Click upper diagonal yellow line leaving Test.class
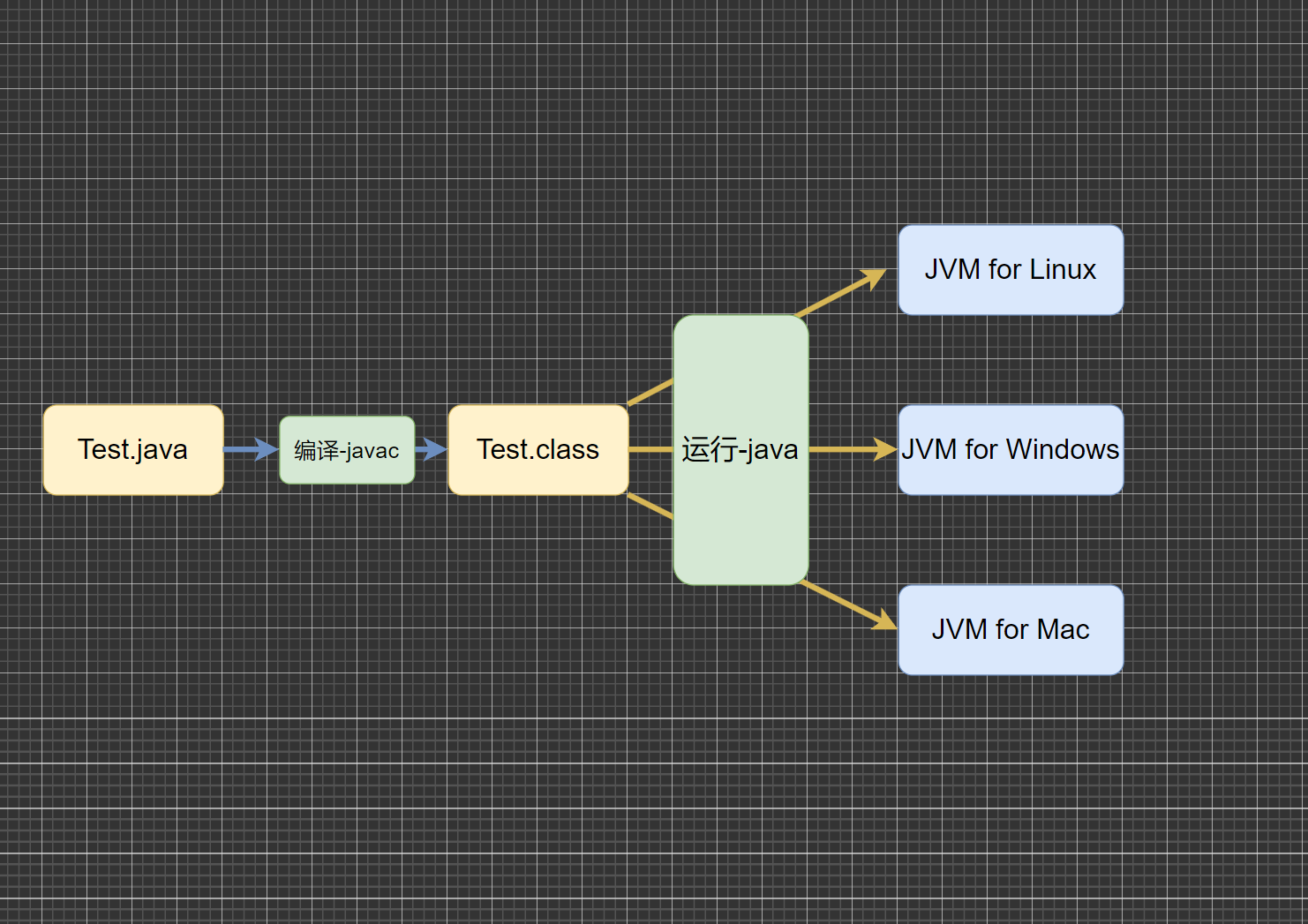 650,393
